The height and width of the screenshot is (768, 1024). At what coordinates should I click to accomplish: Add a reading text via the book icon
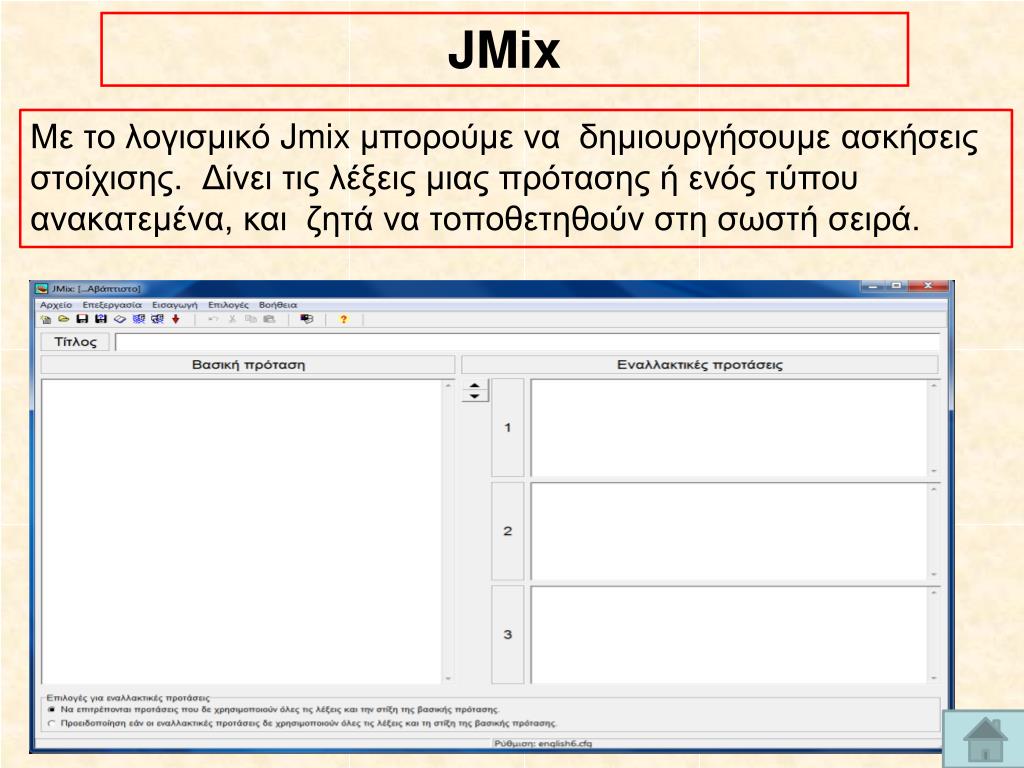click(x=120, y=319)
